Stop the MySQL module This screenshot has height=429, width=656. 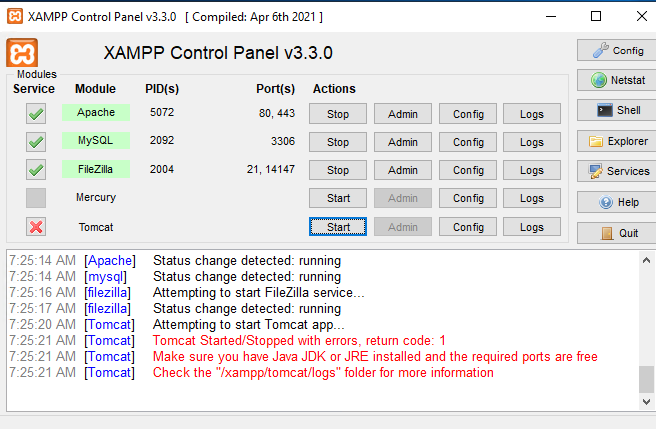pyautogui.click(x=338, y=142)
